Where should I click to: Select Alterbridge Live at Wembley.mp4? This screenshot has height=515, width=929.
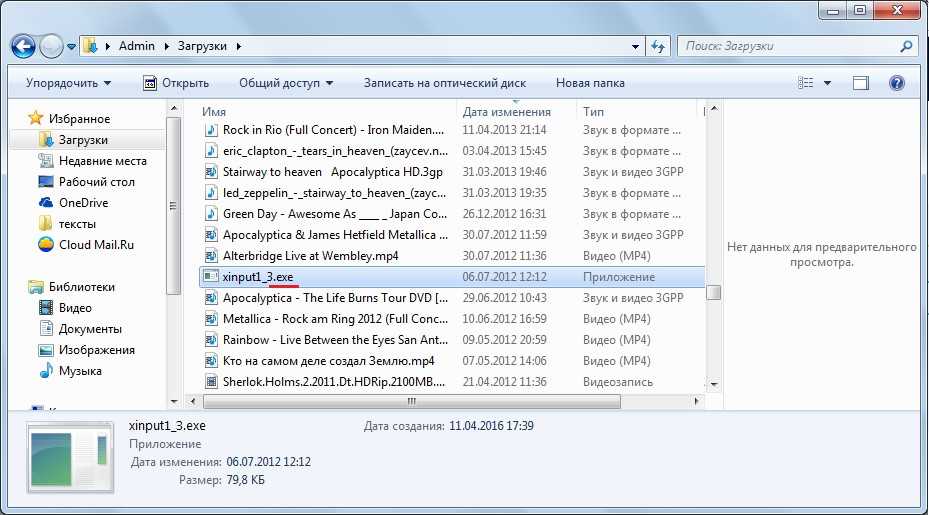(310, 256)
